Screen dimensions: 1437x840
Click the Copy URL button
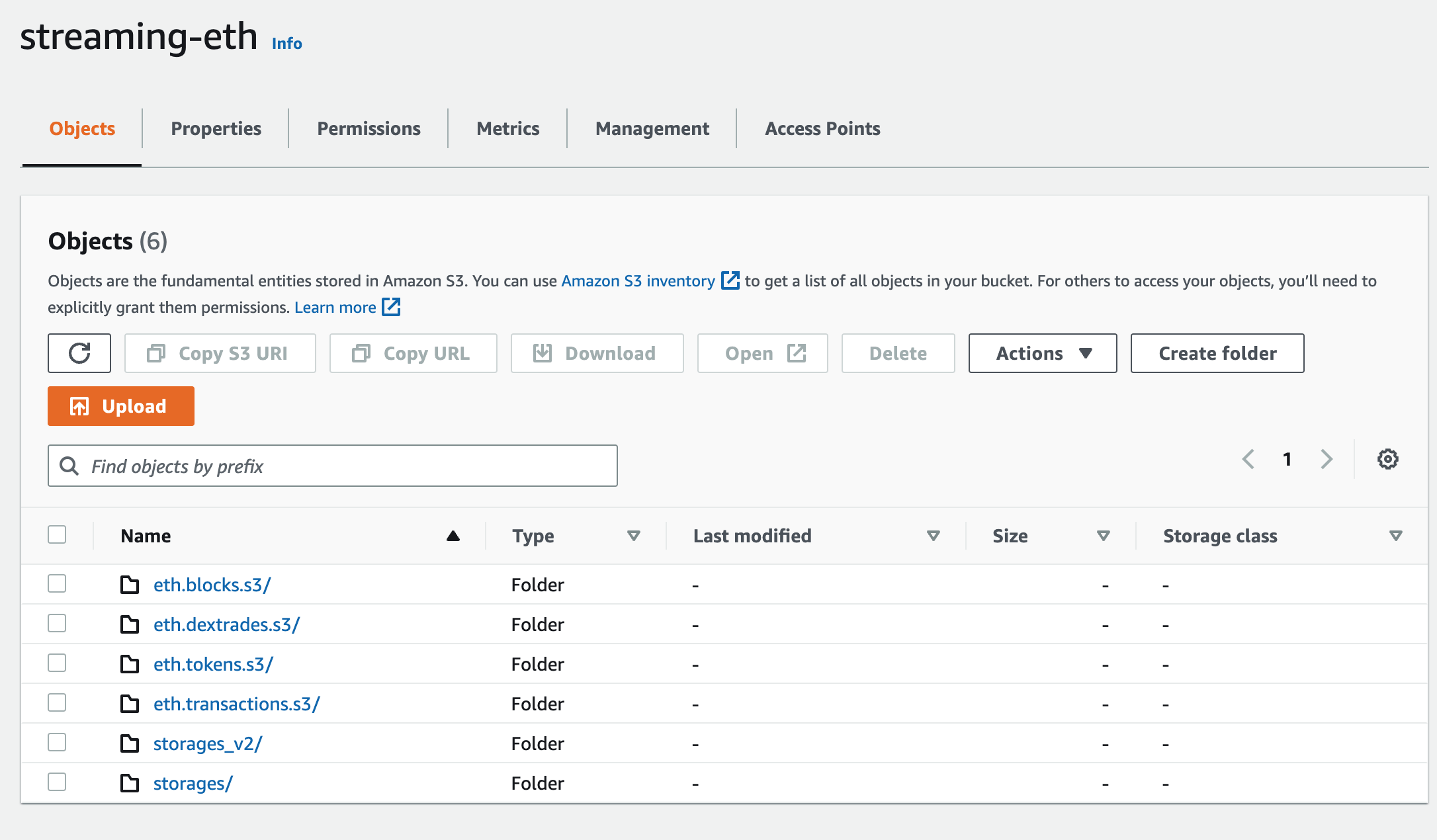pyautogui.click(x=414, y=353)
